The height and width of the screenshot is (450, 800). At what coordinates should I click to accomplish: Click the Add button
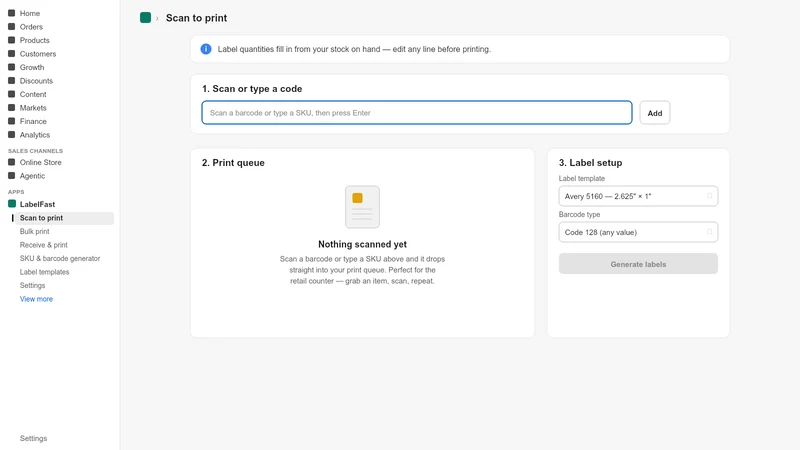(655, 113)
